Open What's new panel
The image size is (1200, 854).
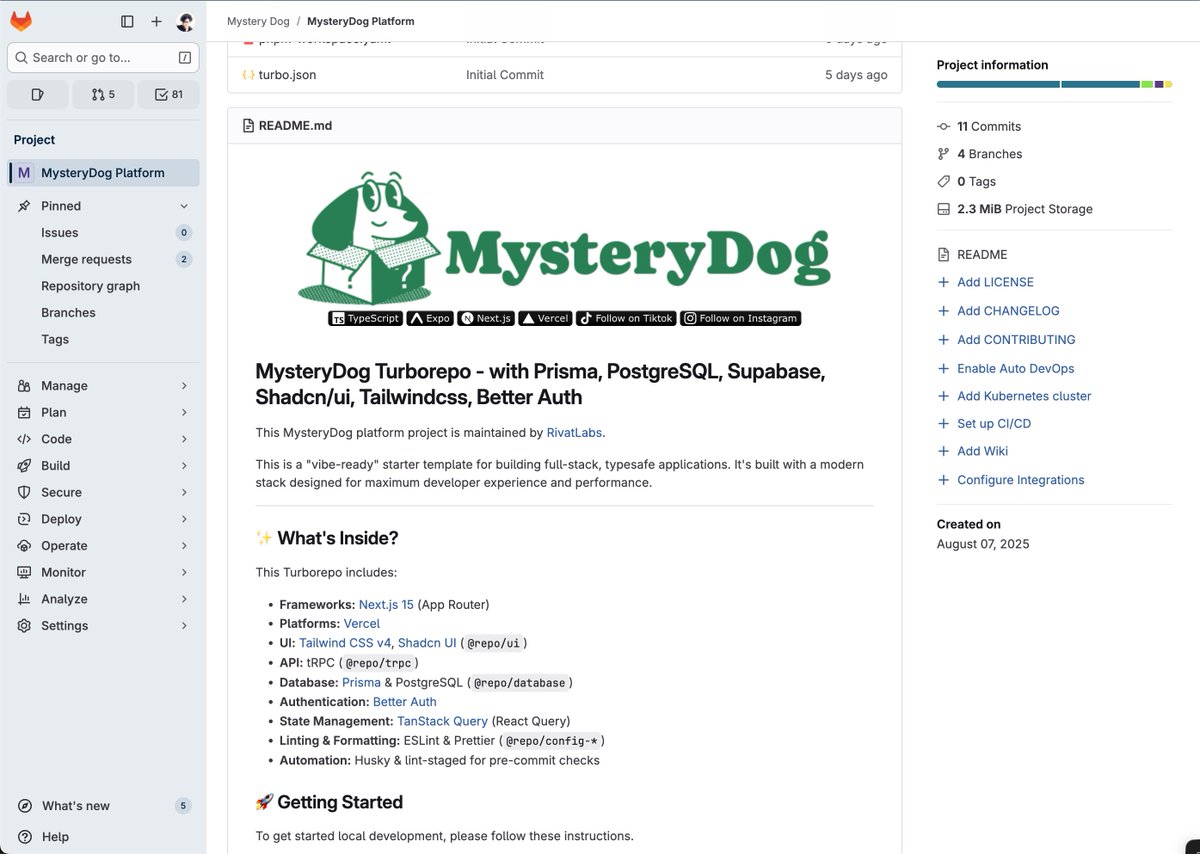point(103,806)
